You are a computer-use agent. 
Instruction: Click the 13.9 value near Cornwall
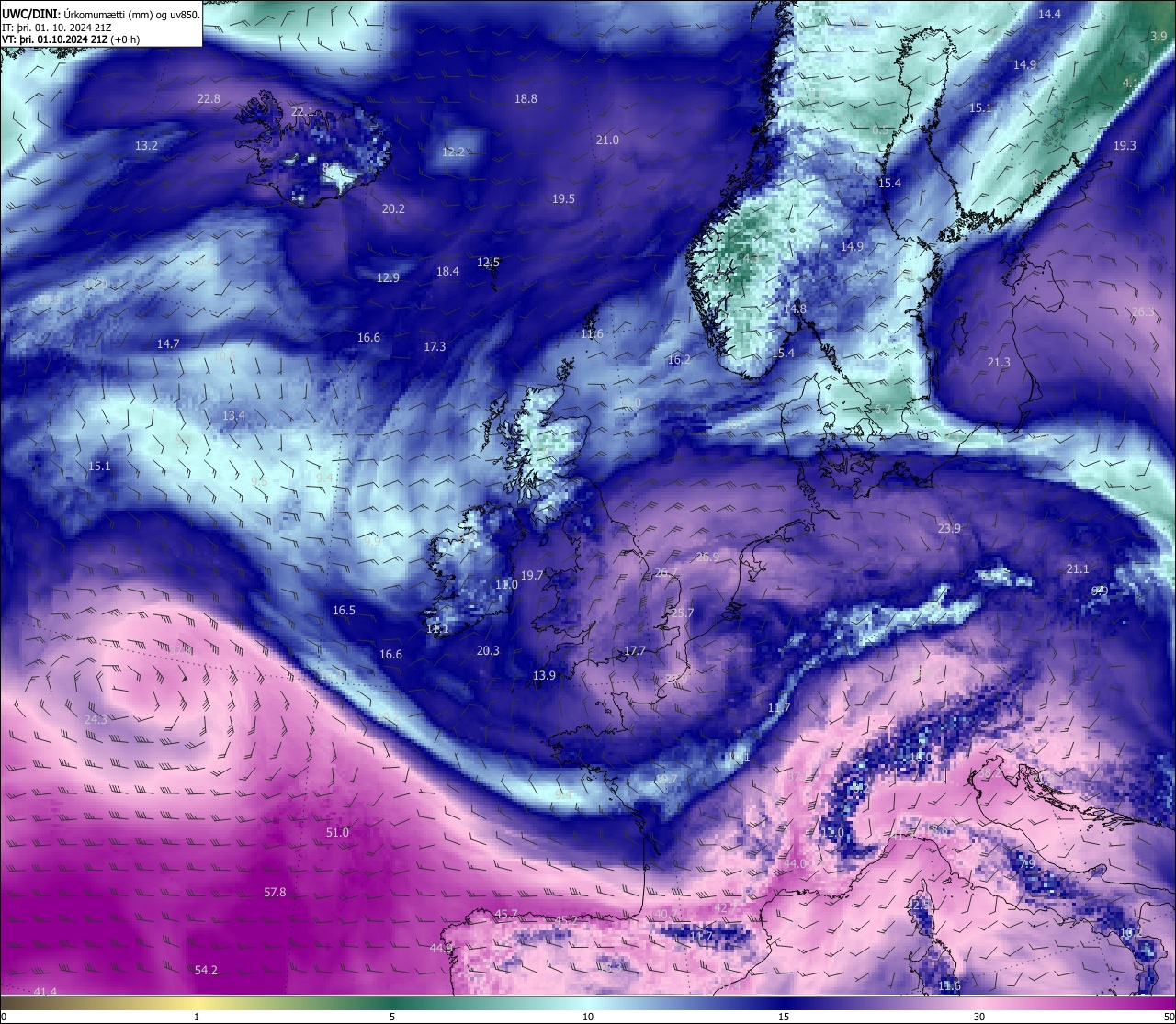click(x=544, y=675)
